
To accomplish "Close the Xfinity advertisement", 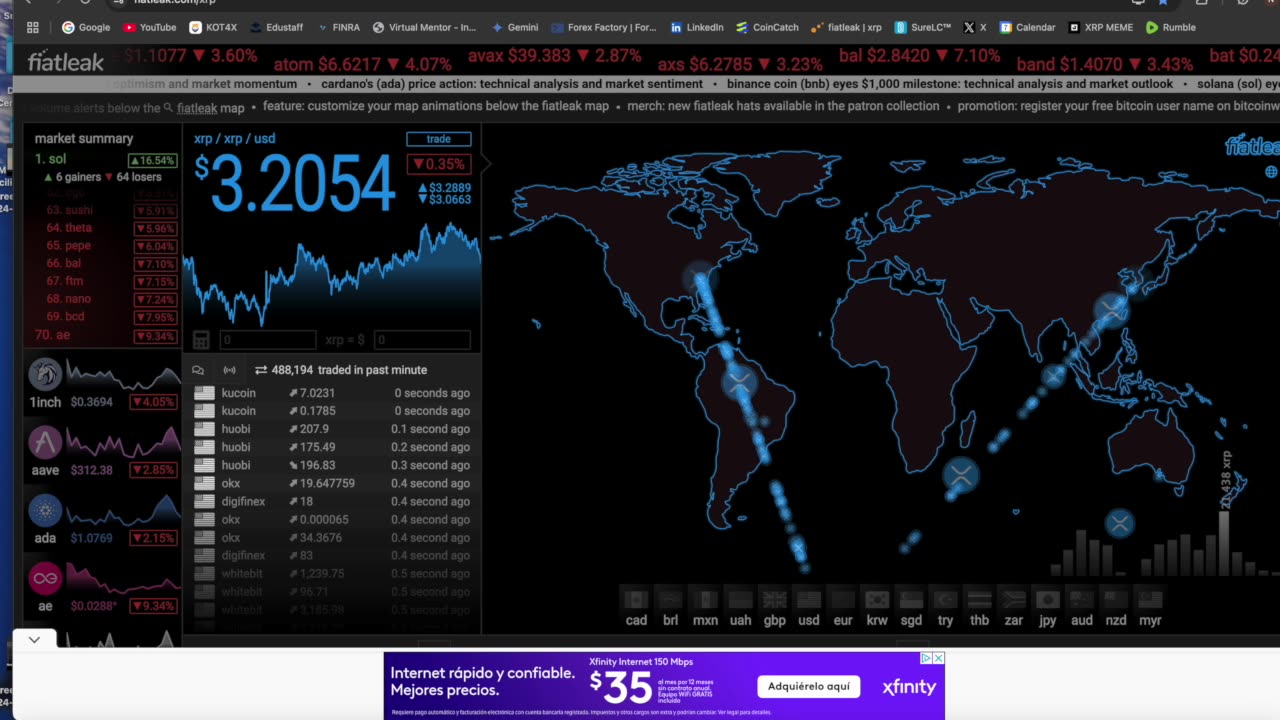I will [x=938, y=658].
